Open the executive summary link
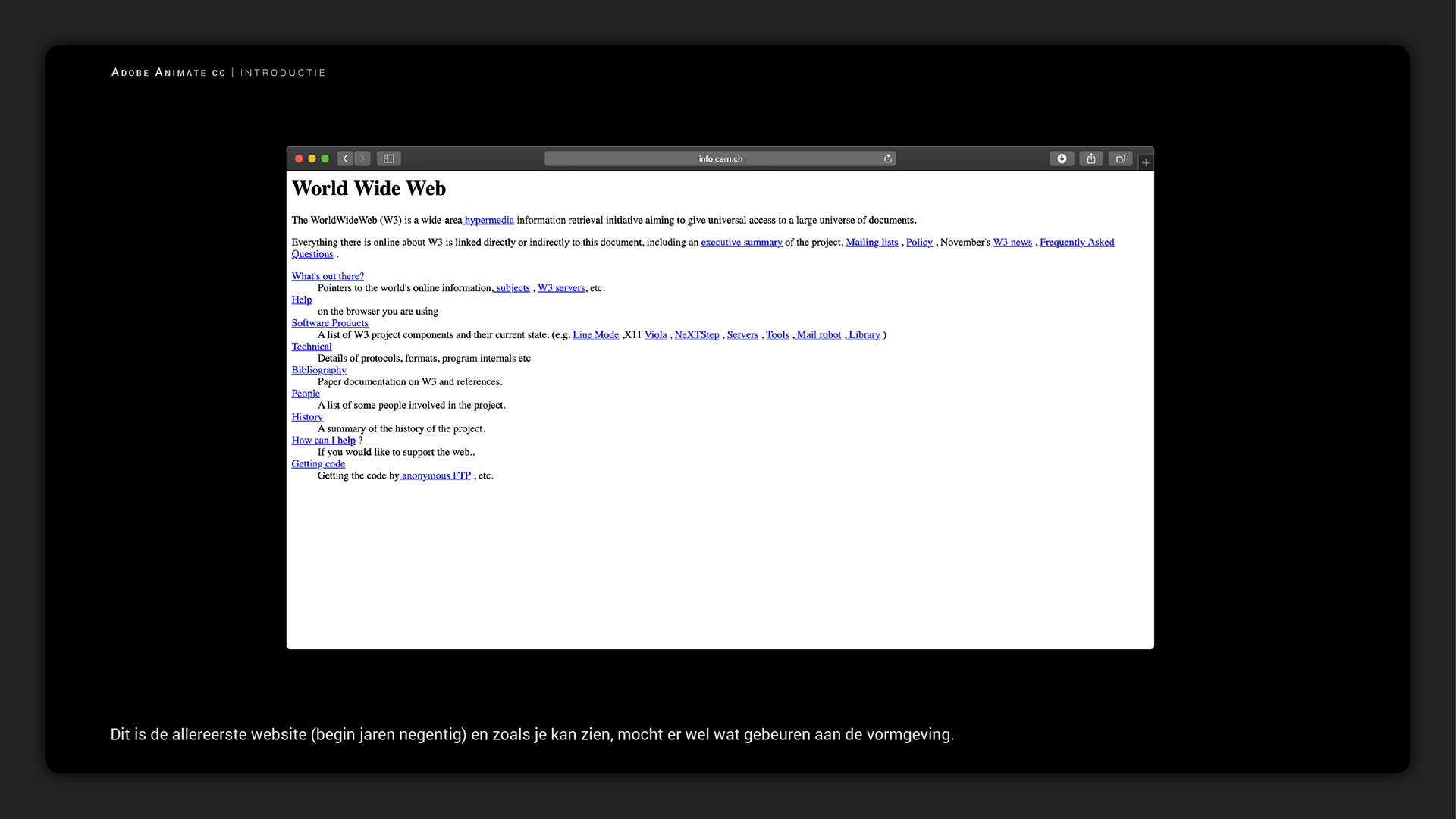Screen dimensions: 1456x819 click(741, 242)
